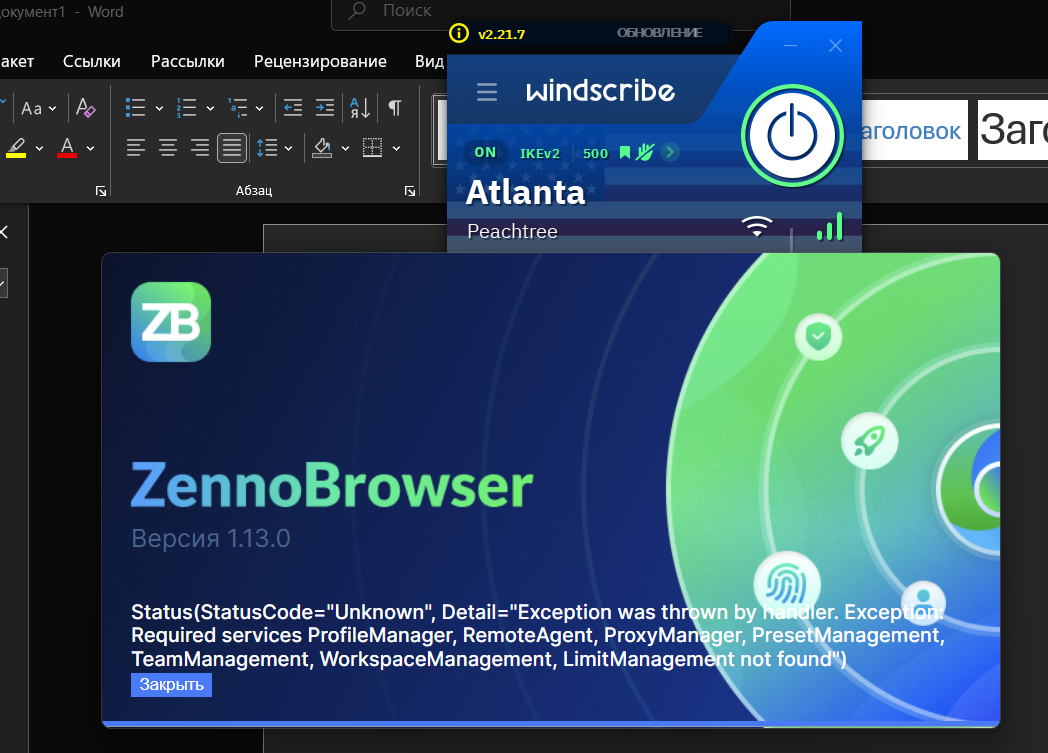This screenshot has width=1048, height=753.
Task: Apply yellow text highlight color
Action: point(16,148)
